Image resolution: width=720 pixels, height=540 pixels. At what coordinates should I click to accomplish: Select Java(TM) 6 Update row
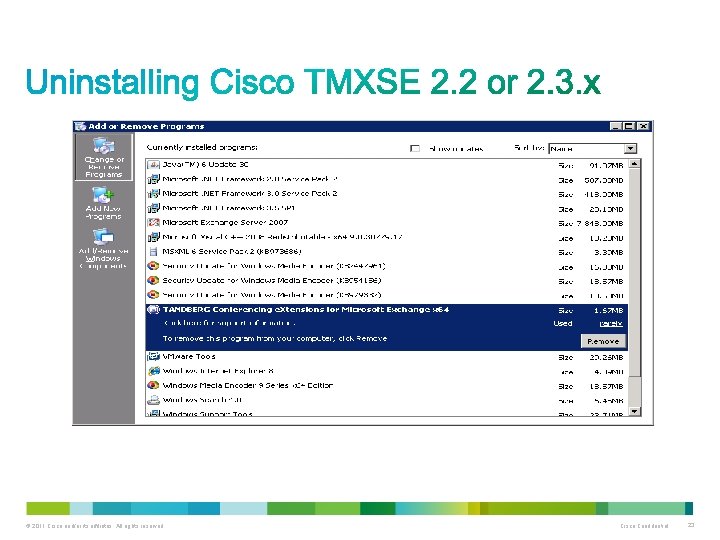[387, 164]
